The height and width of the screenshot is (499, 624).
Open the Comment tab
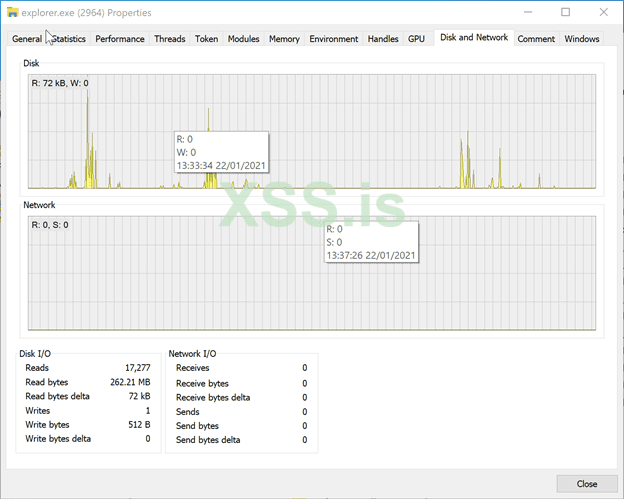point(536,39)
